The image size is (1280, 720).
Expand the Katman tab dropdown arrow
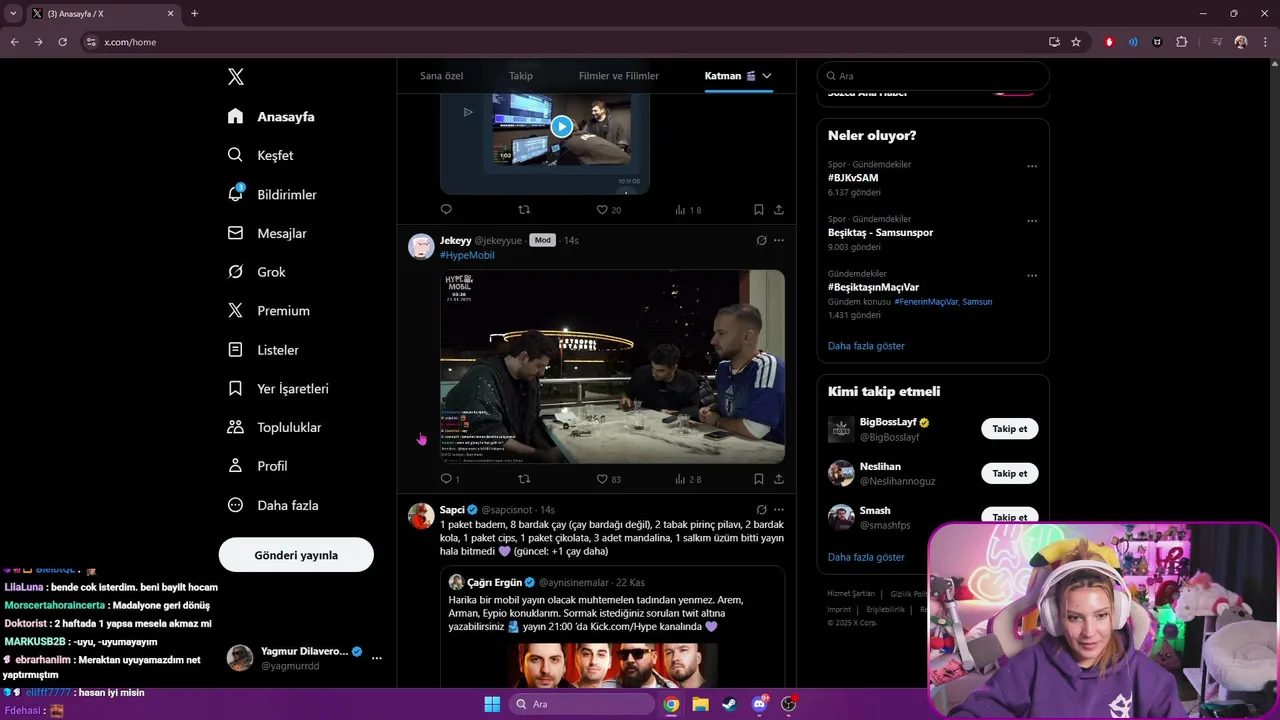(767, 76)
